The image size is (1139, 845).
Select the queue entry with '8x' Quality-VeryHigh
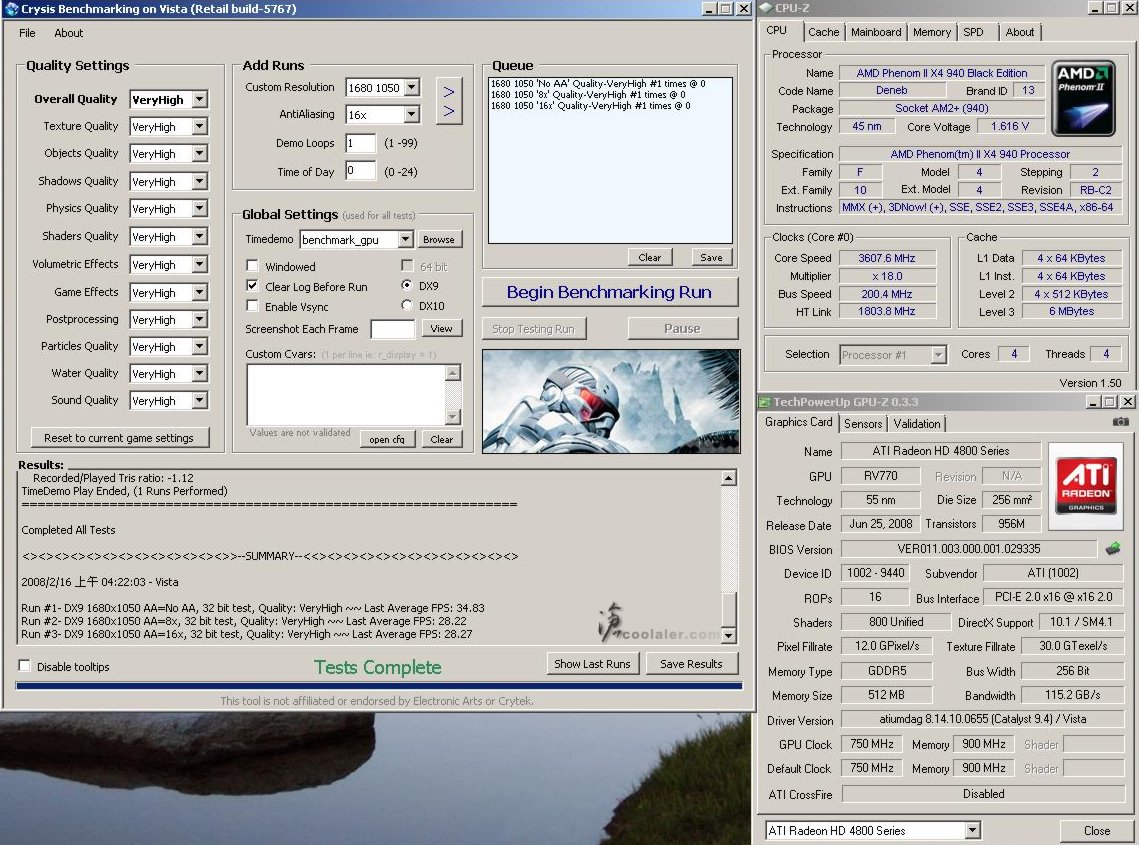588,94
